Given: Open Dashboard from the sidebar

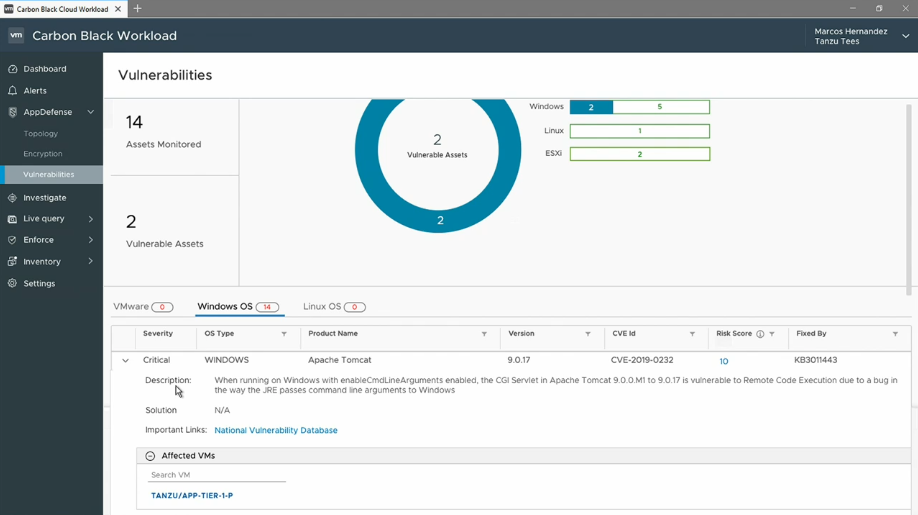Looking at the screenshot, I should tap(45, 69).
